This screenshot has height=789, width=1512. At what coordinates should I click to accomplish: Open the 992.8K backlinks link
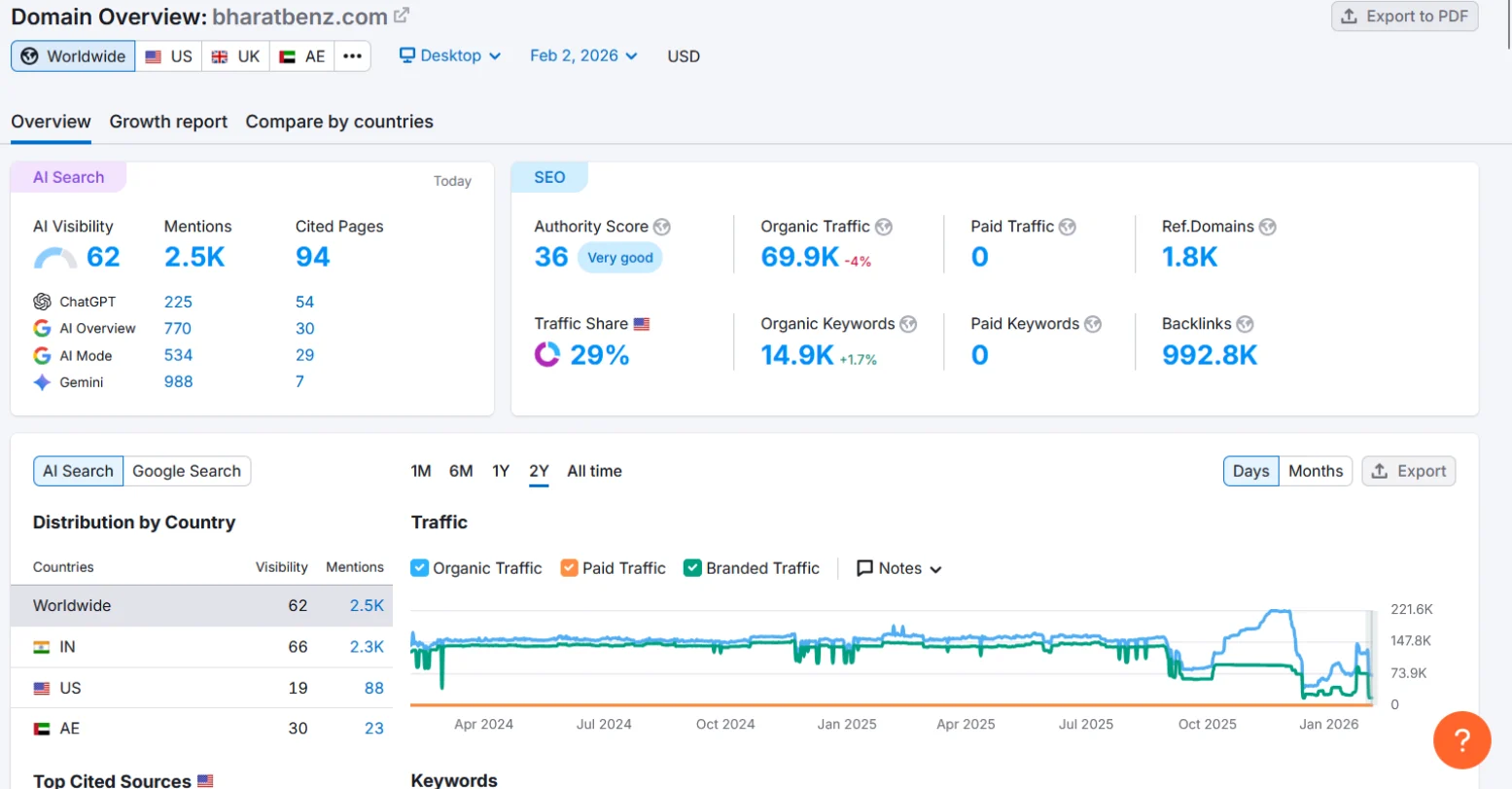pos(1210,355)
